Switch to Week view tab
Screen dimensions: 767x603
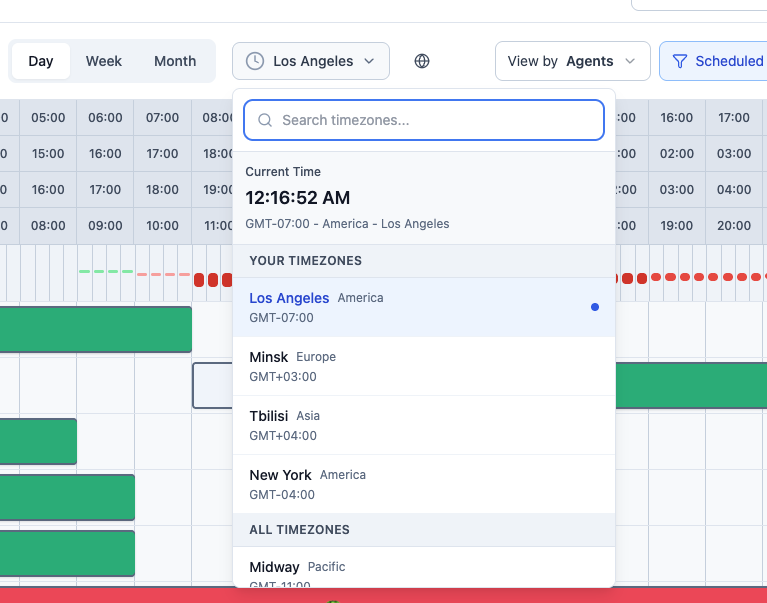(x=104, y=61)
